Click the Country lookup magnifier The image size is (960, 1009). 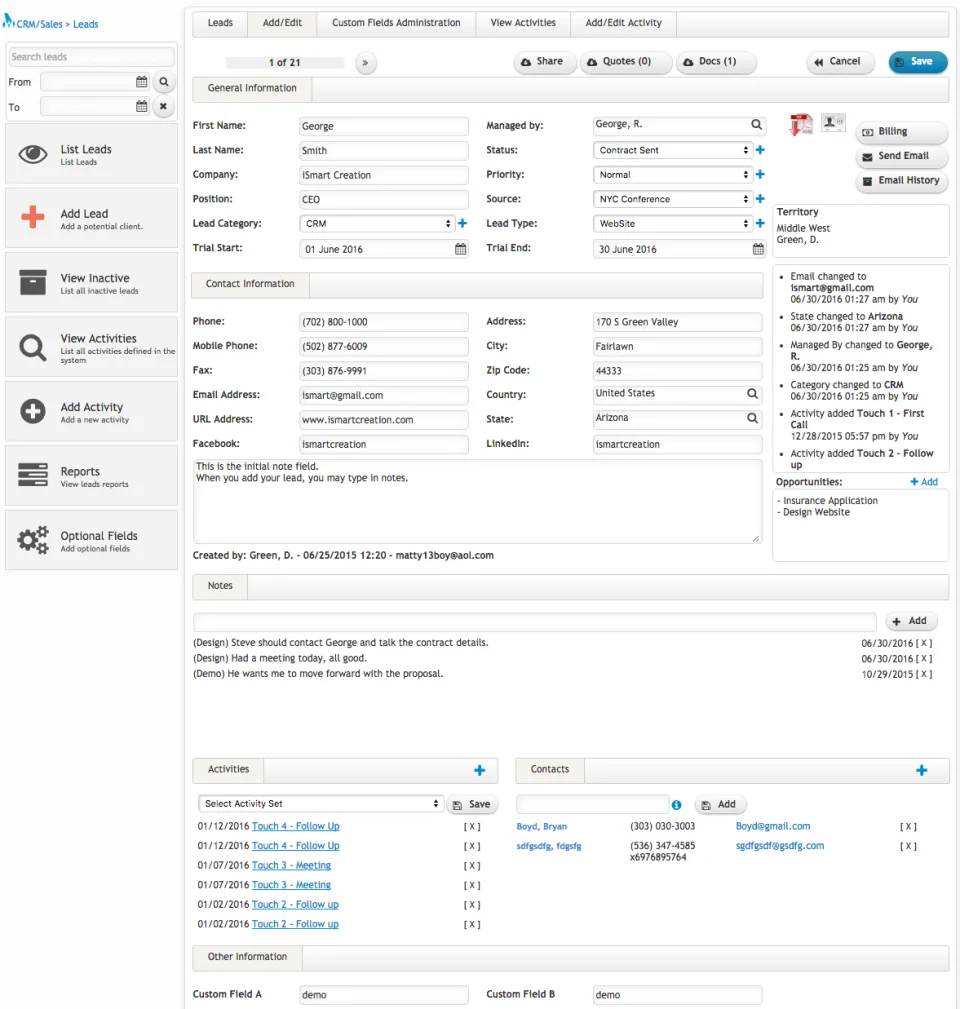point(752,393)
